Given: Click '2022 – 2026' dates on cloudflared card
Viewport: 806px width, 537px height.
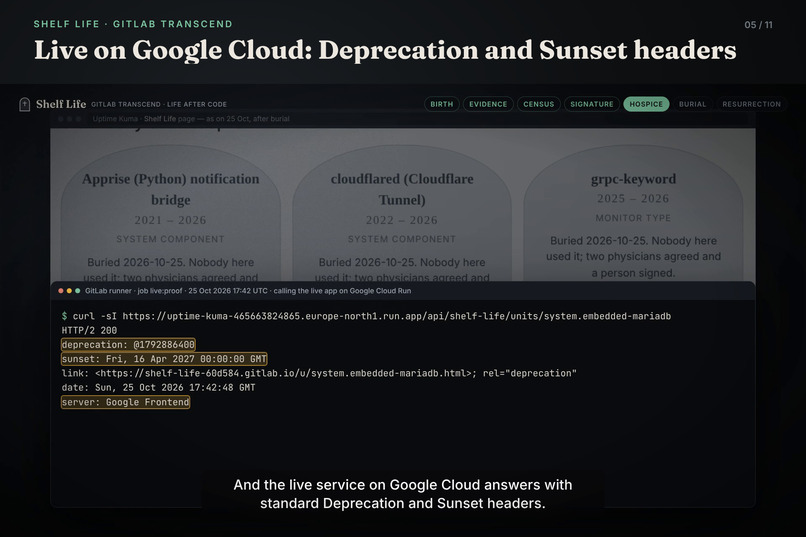Looking at the screenshot, I should coord(402,220).
